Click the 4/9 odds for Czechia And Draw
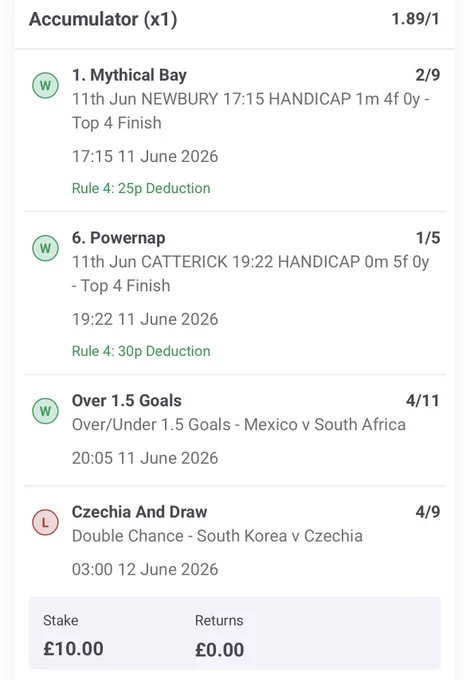 pyautogui.click(x=428, y=512)
